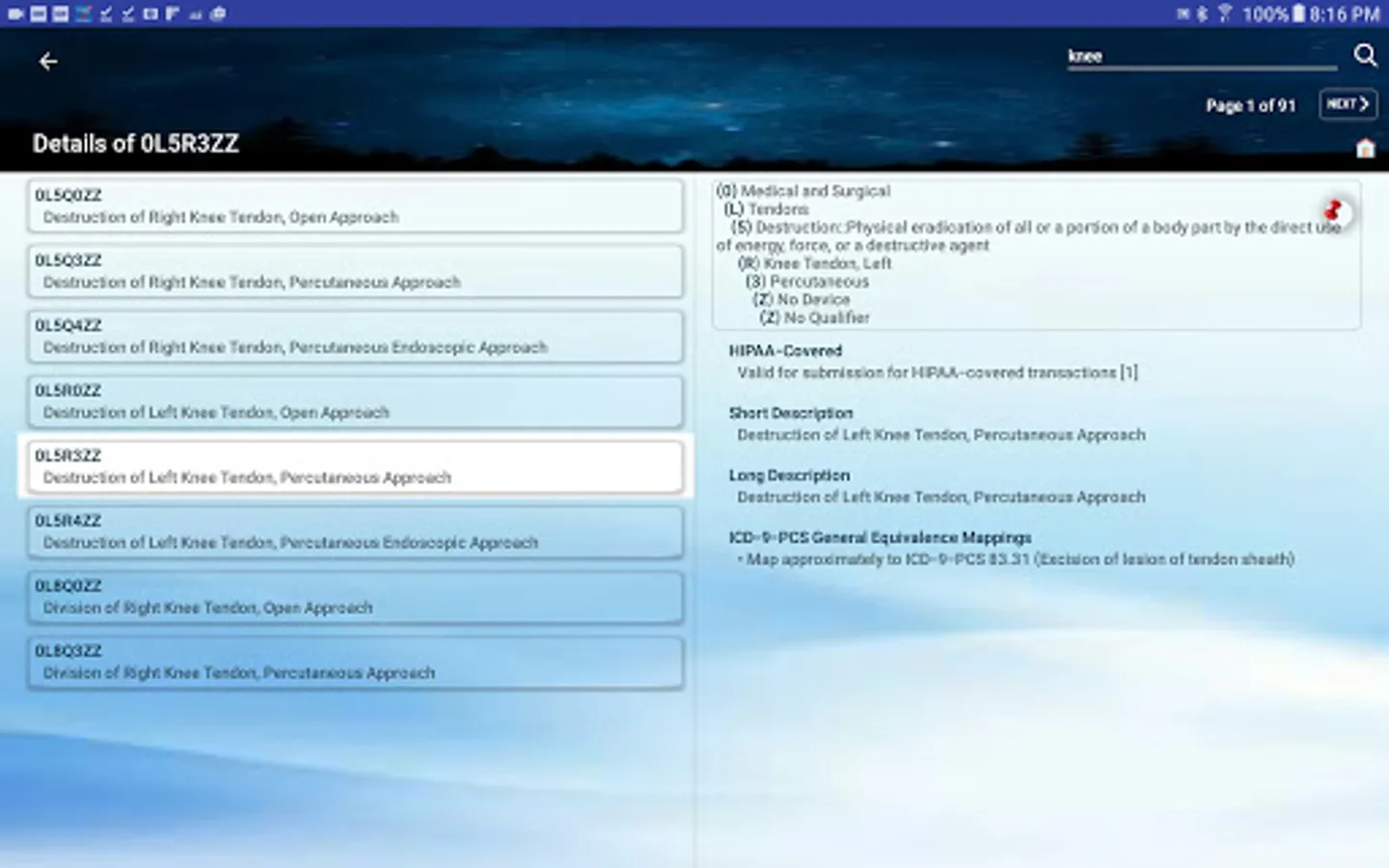Image resolution: width=1389 pixels, height=868 pixels.
Task: Tap the Wi-Fi status icon
Action: coord(1224,14)
